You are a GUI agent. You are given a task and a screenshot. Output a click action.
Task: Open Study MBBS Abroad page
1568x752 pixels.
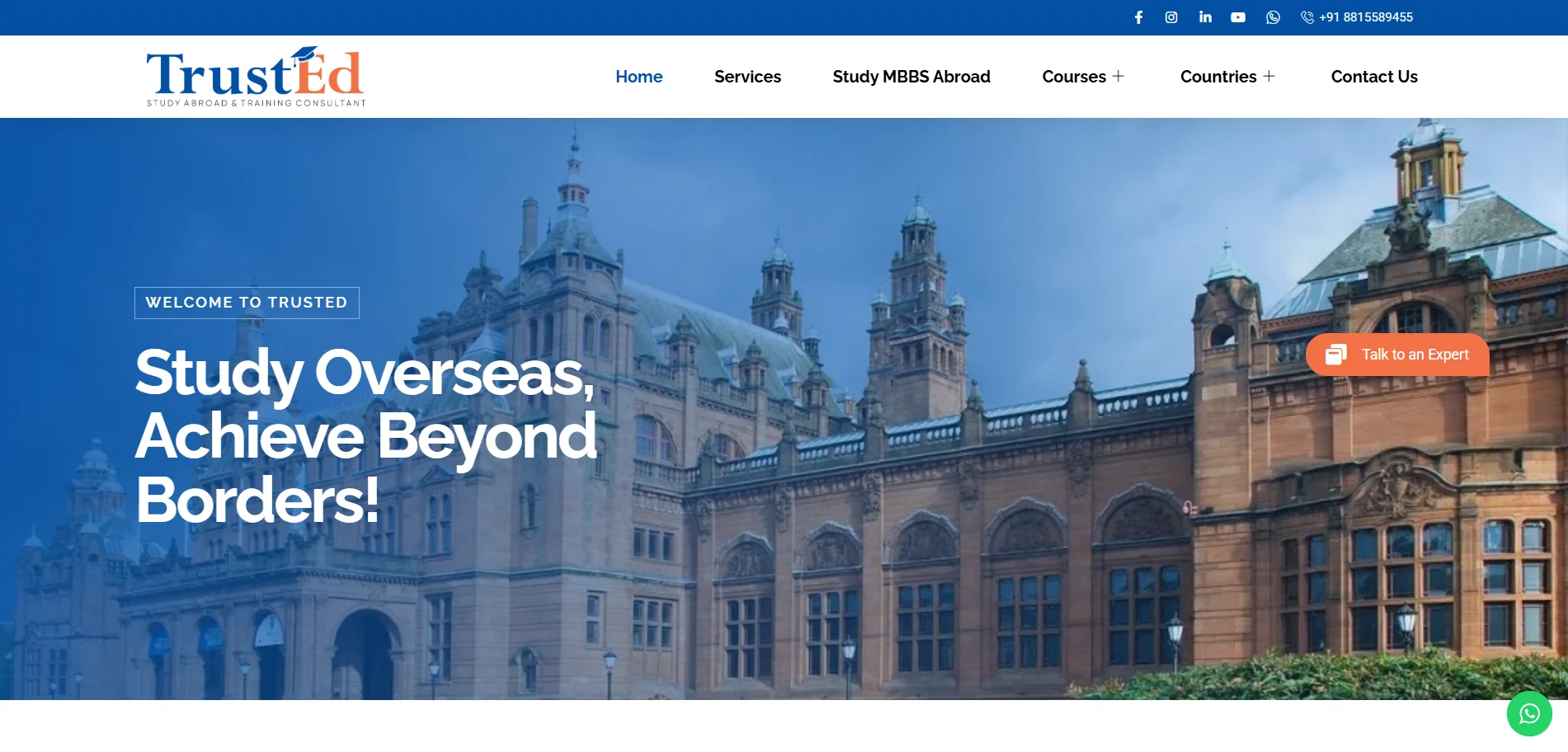pos(911,77)
